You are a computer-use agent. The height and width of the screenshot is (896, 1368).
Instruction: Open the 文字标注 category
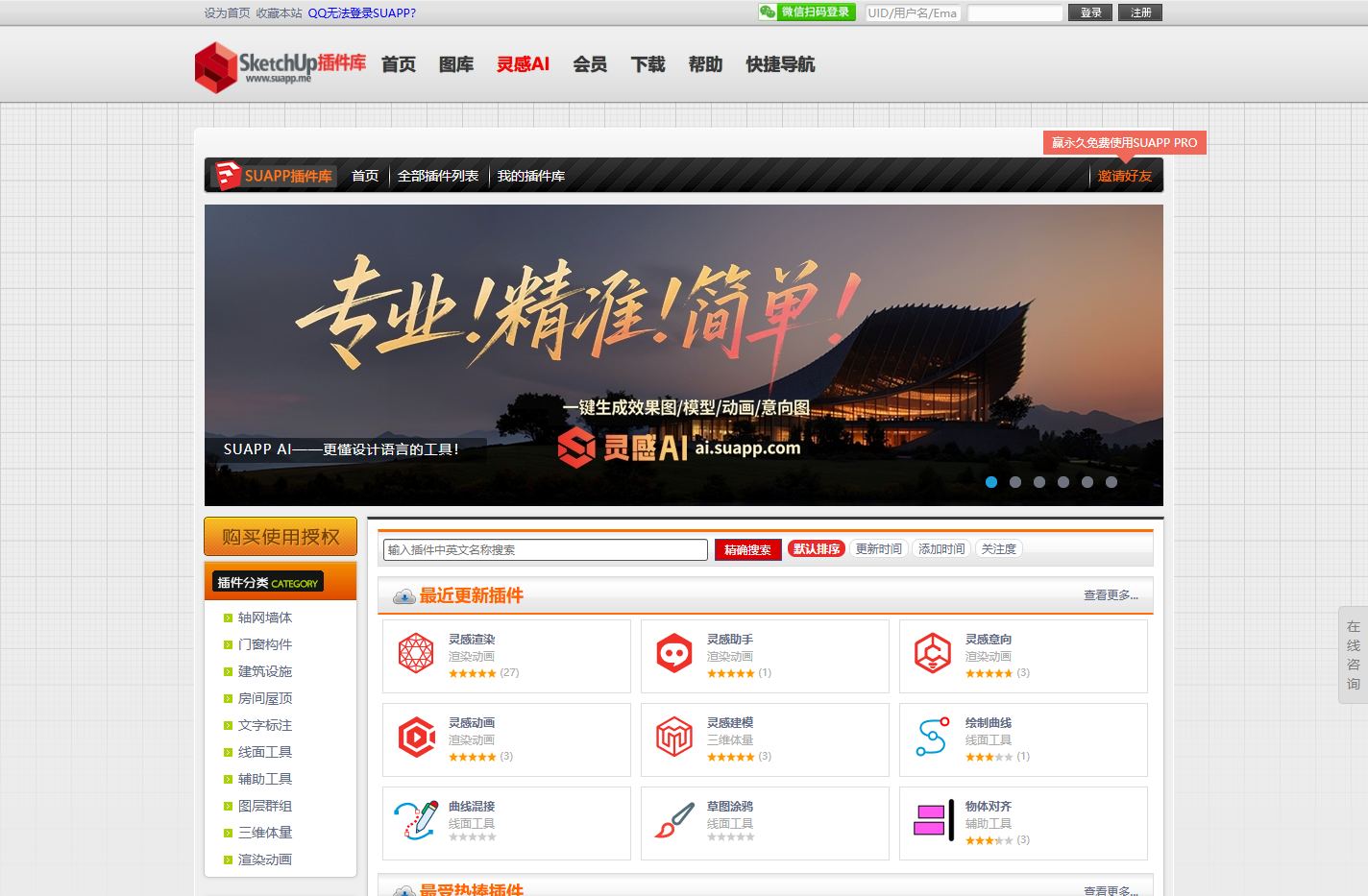pyautogui.click(x=265, y=725)
